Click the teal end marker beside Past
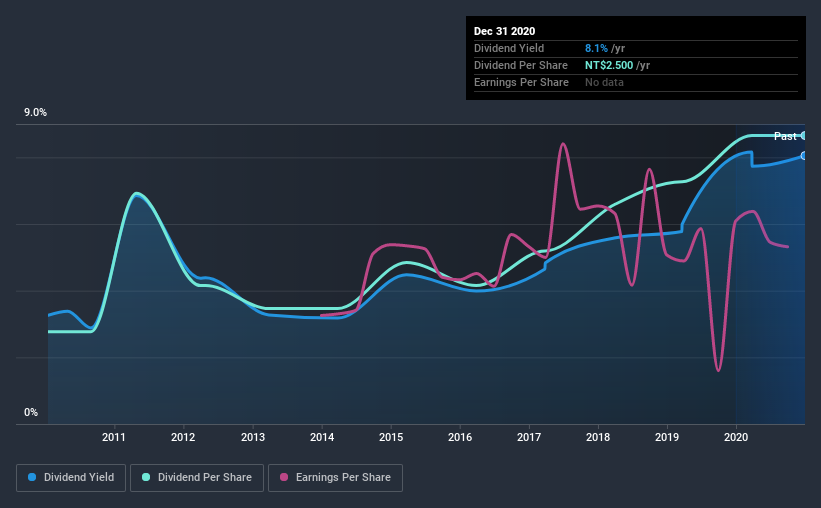Screen dimensions: 821x508 803,136
